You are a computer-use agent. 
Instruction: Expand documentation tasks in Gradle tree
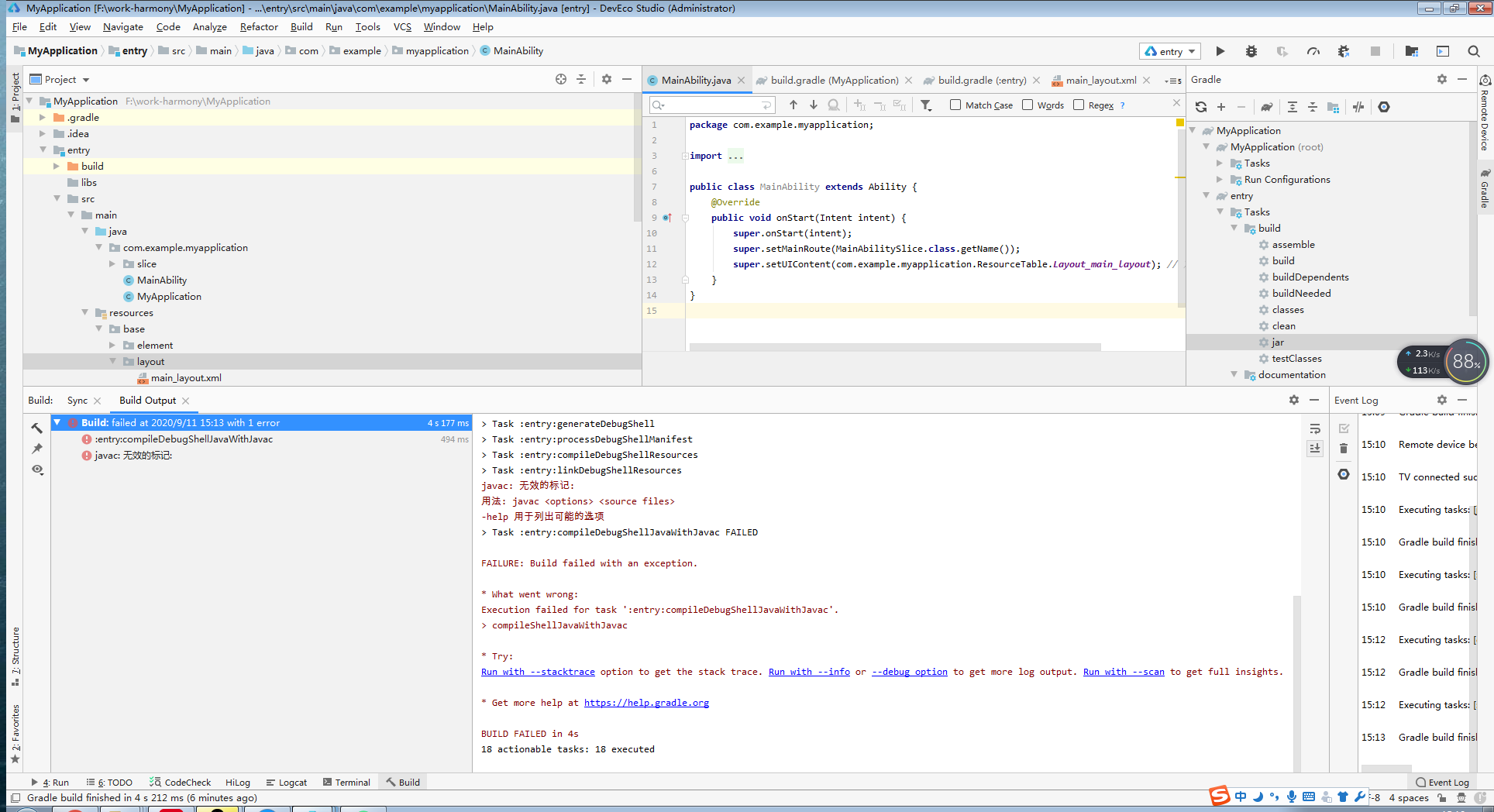coord(1234,375)
